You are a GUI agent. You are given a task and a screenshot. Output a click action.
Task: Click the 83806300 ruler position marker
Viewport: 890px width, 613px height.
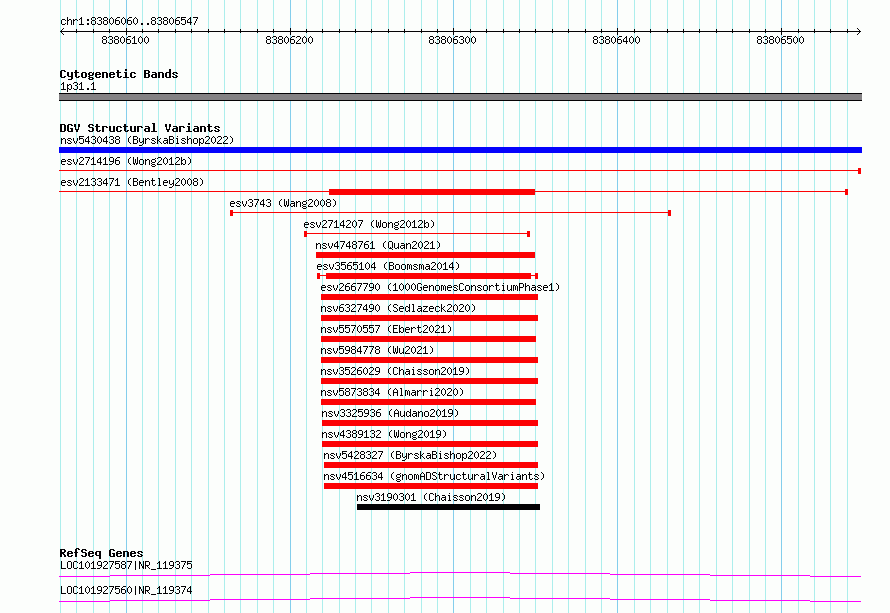(452, 40)
